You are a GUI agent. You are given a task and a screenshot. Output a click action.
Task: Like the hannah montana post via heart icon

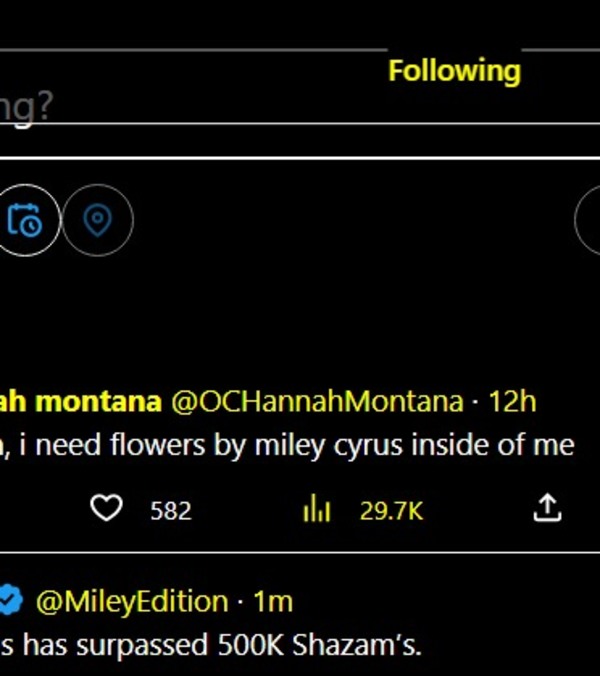(106, 510)
